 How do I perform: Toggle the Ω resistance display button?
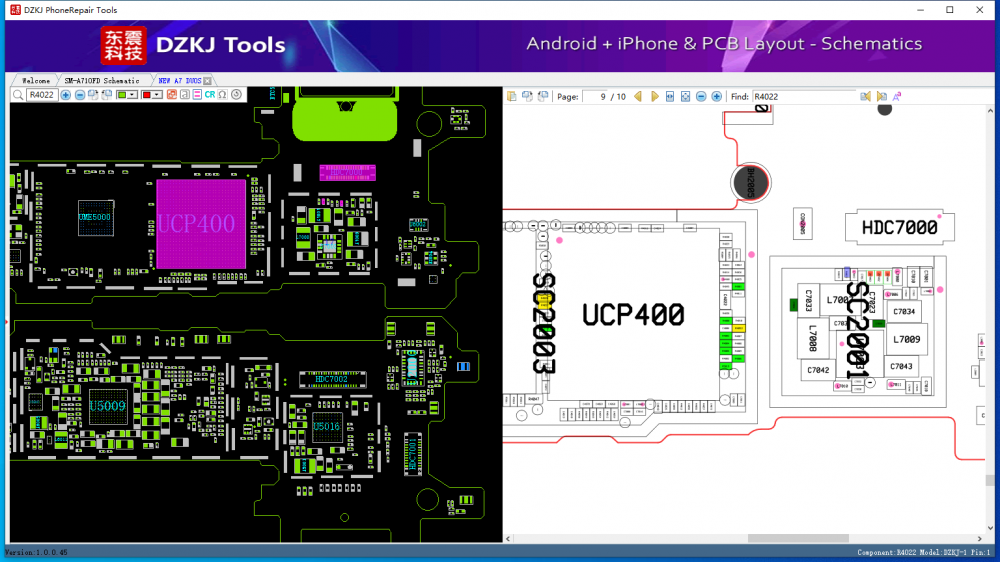tap(222, 95)
